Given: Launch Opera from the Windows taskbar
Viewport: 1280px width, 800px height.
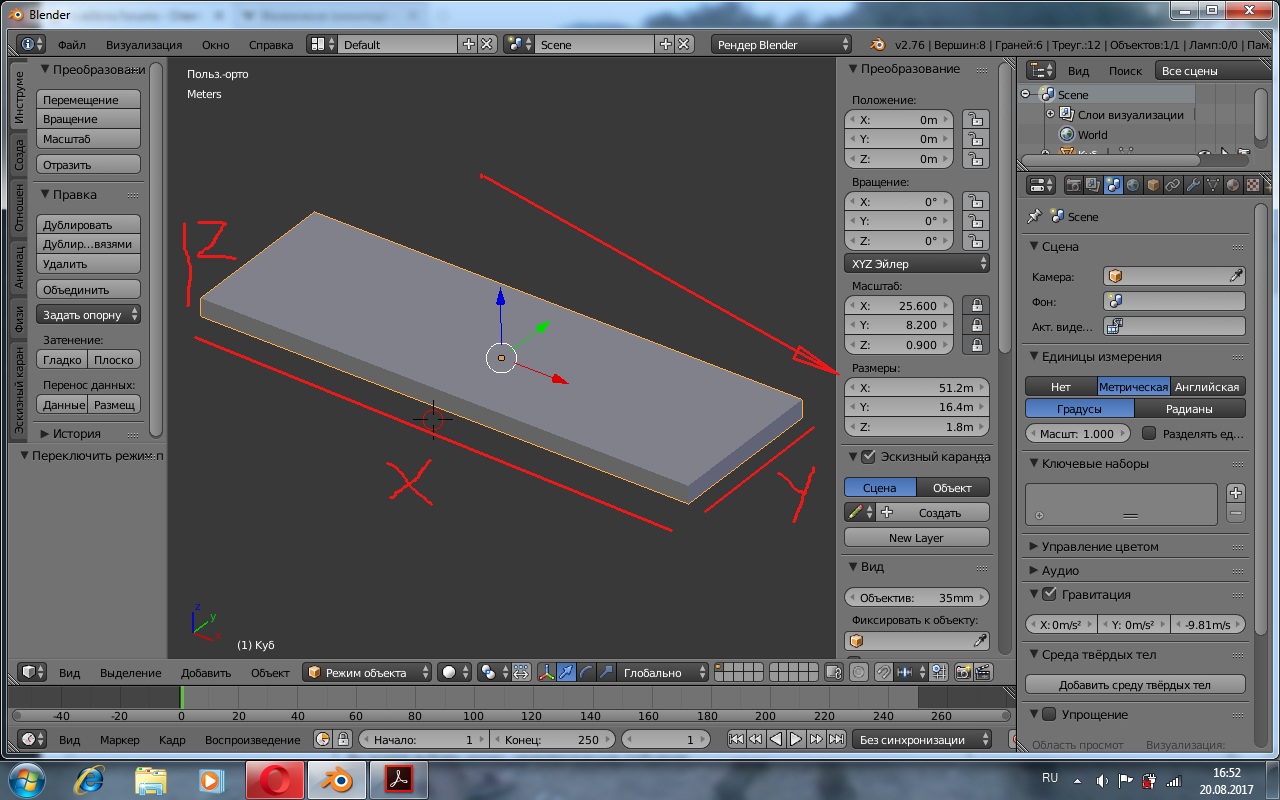Looking at the screenshot, I should 274,779.
